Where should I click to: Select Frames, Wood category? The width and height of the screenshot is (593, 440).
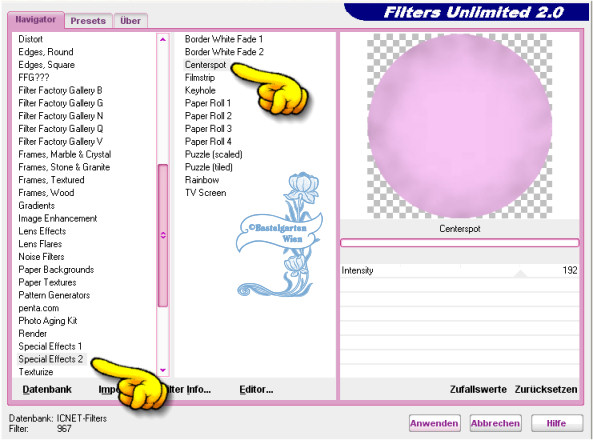46,193
